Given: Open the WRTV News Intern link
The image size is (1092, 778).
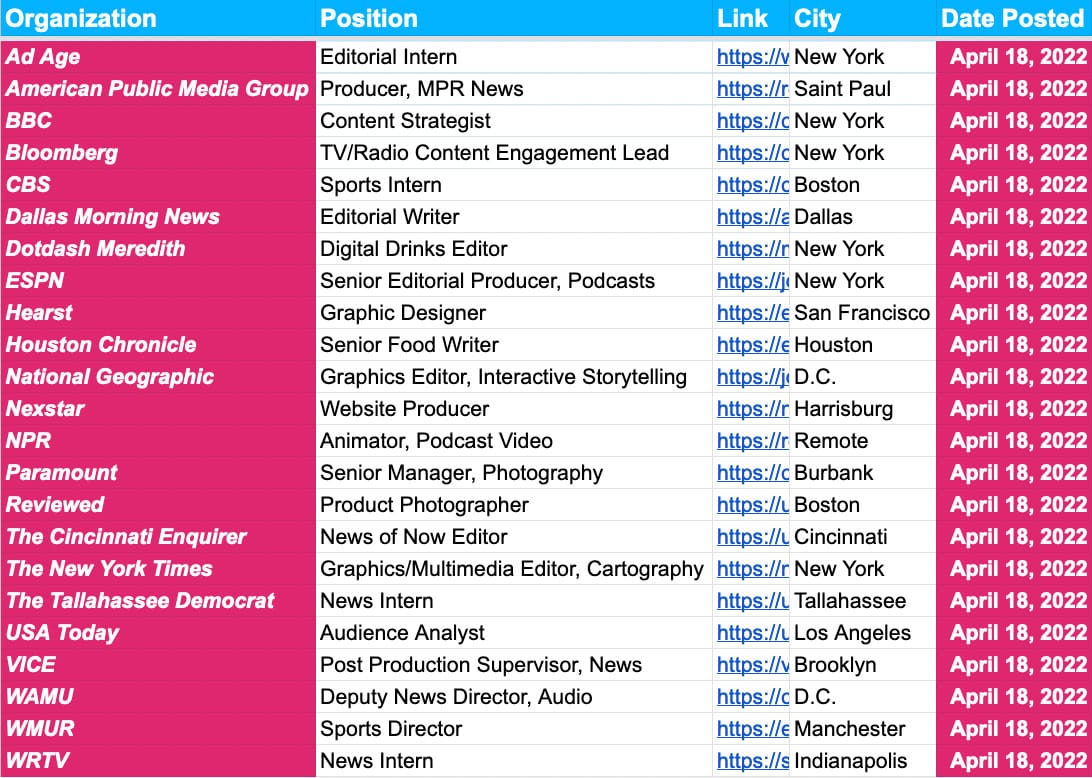Looking at the screenshot, I should [752, 761].
